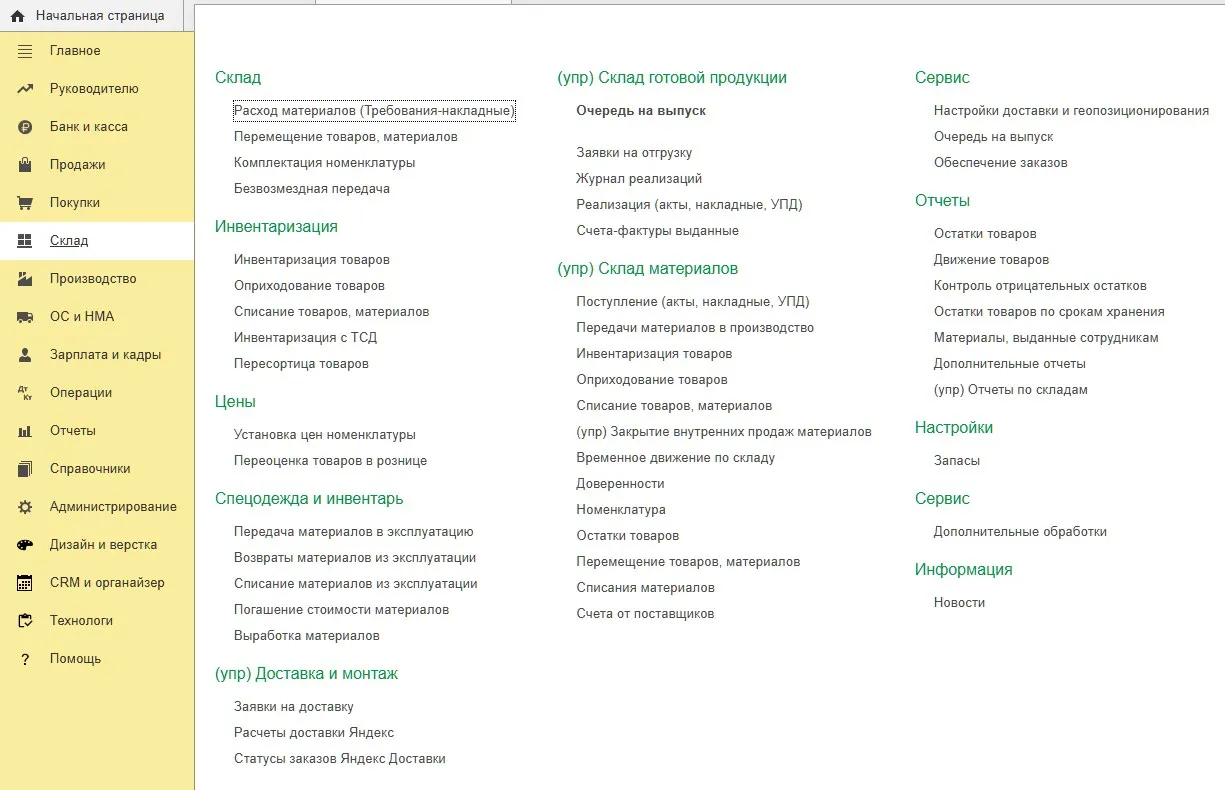Click the Продажи shopping bag icon
This screenshot has width=1225, height=790.
pos(26,165)
